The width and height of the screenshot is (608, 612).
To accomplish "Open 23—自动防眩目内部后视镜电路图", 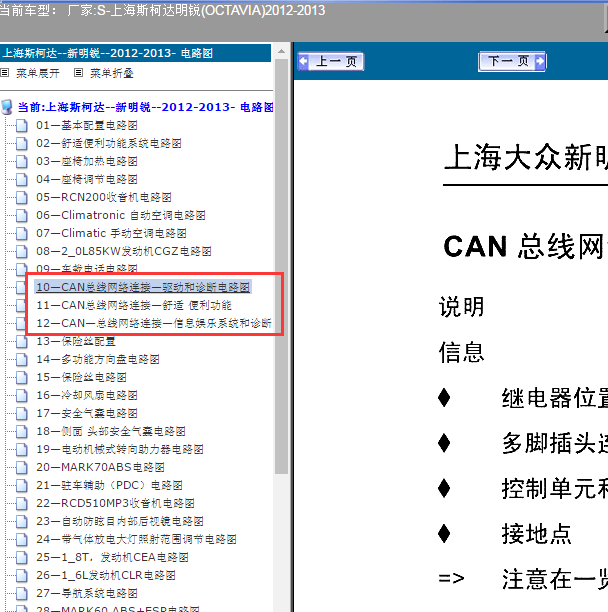I will tap(120, 521).
